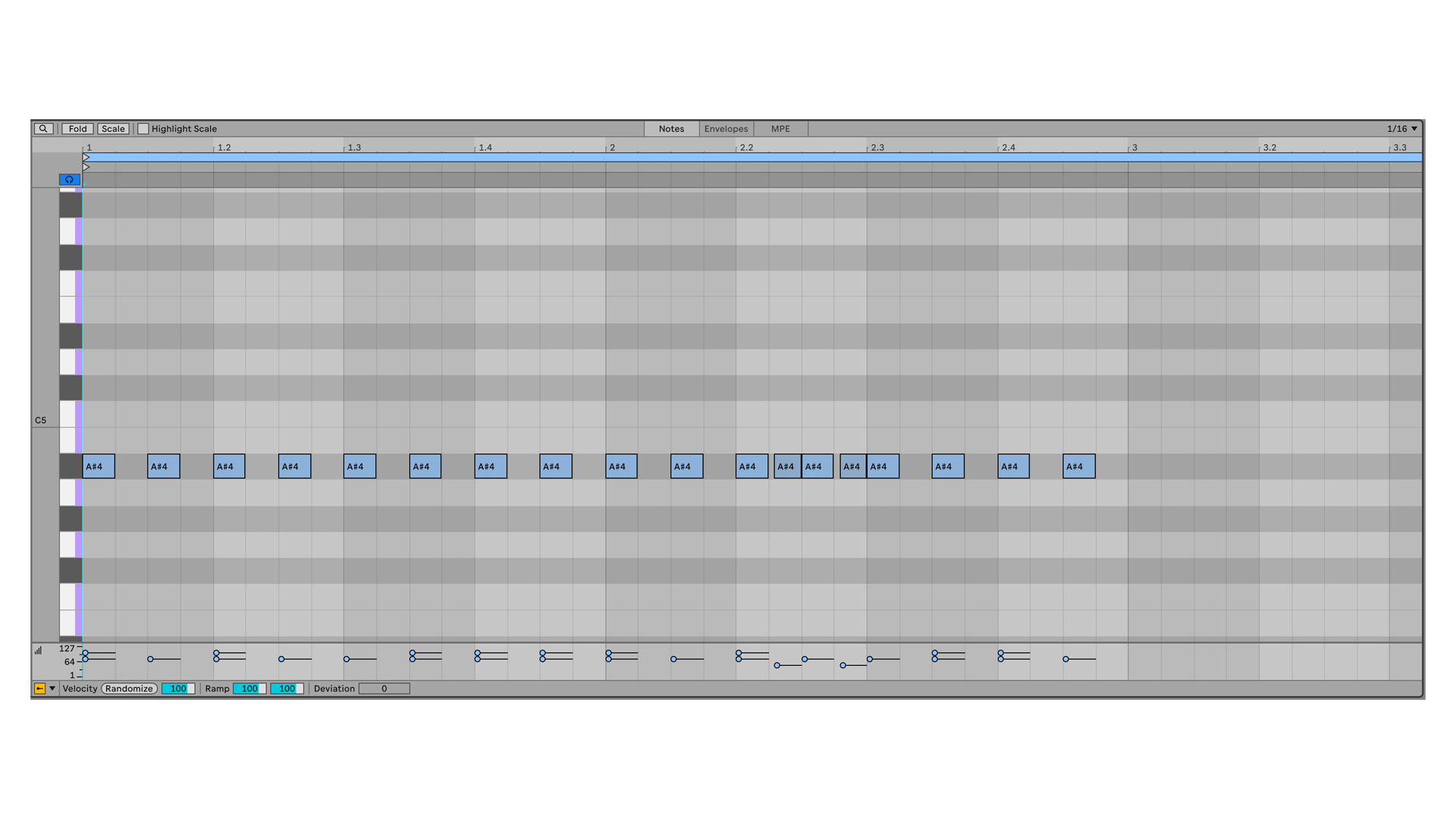
Task: Click ruler marker 2.2
Action: pyautogui.click(x=746, y=148)
